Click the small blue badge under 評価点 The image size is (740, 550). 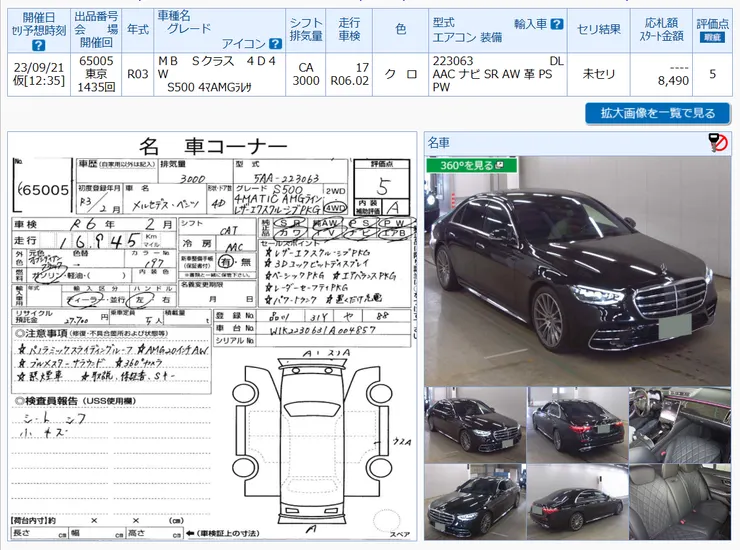pos(712,37)
